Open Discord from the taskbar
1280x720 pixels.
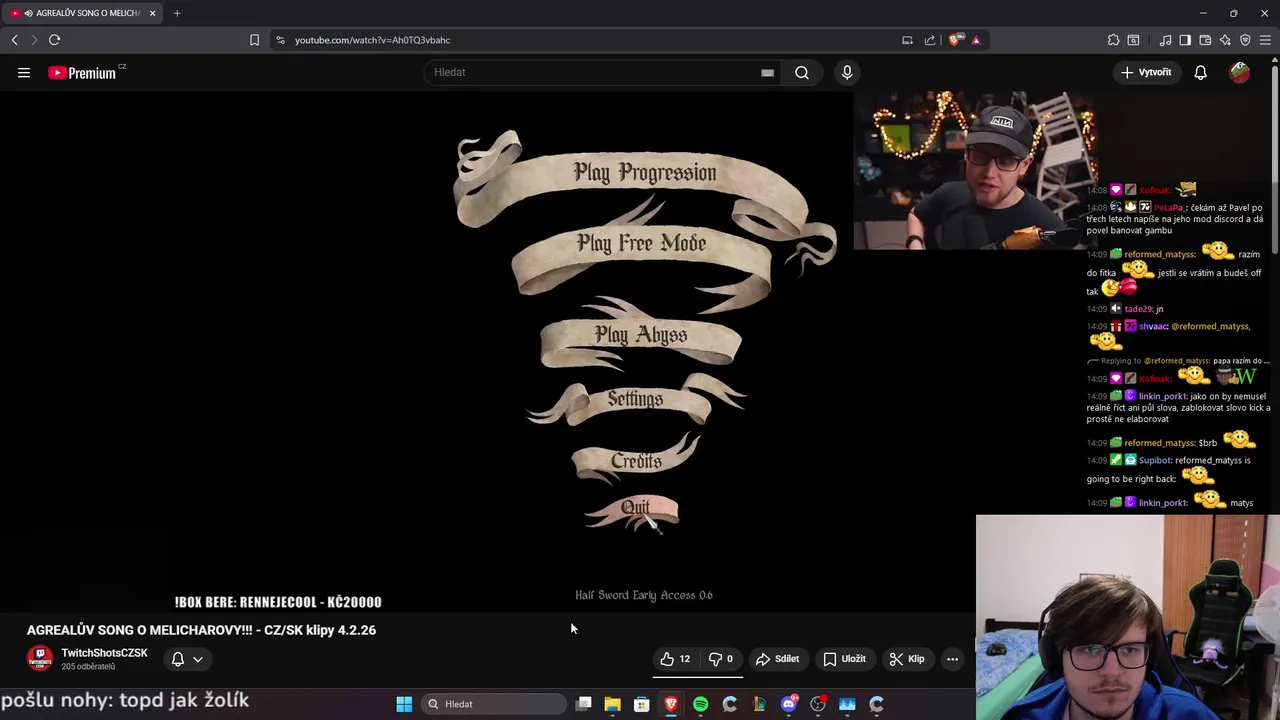tap(788, 704)
